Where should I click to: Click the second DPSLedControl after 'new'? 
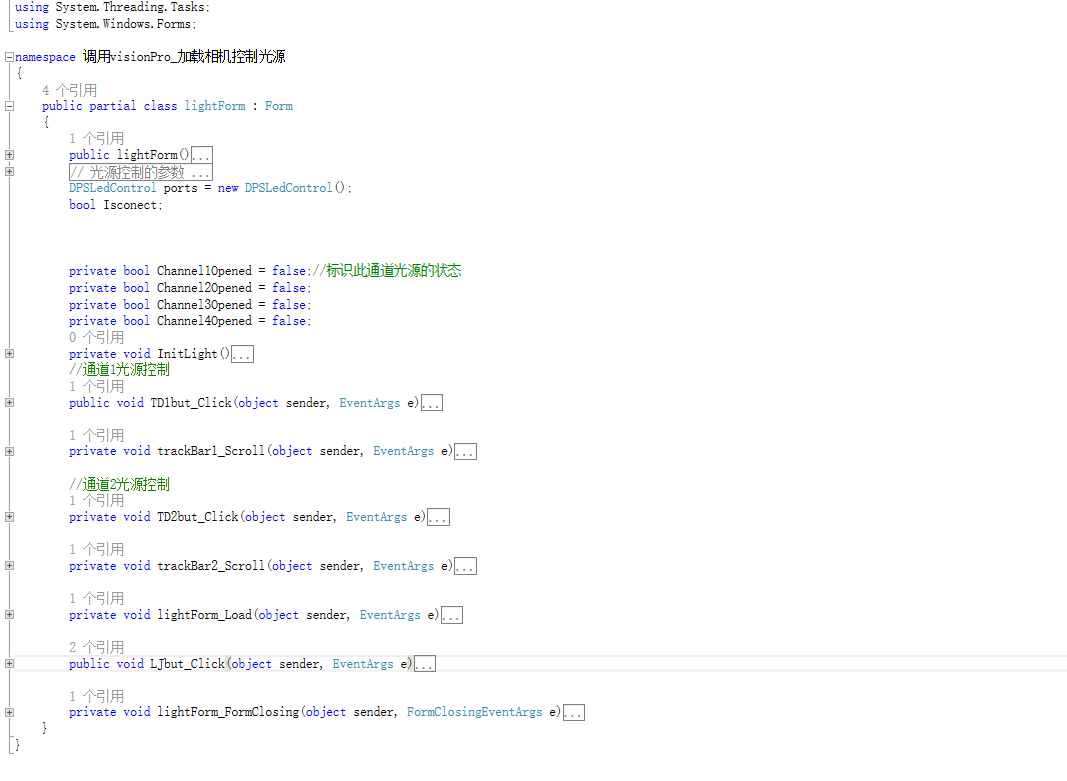click(289, 188)
